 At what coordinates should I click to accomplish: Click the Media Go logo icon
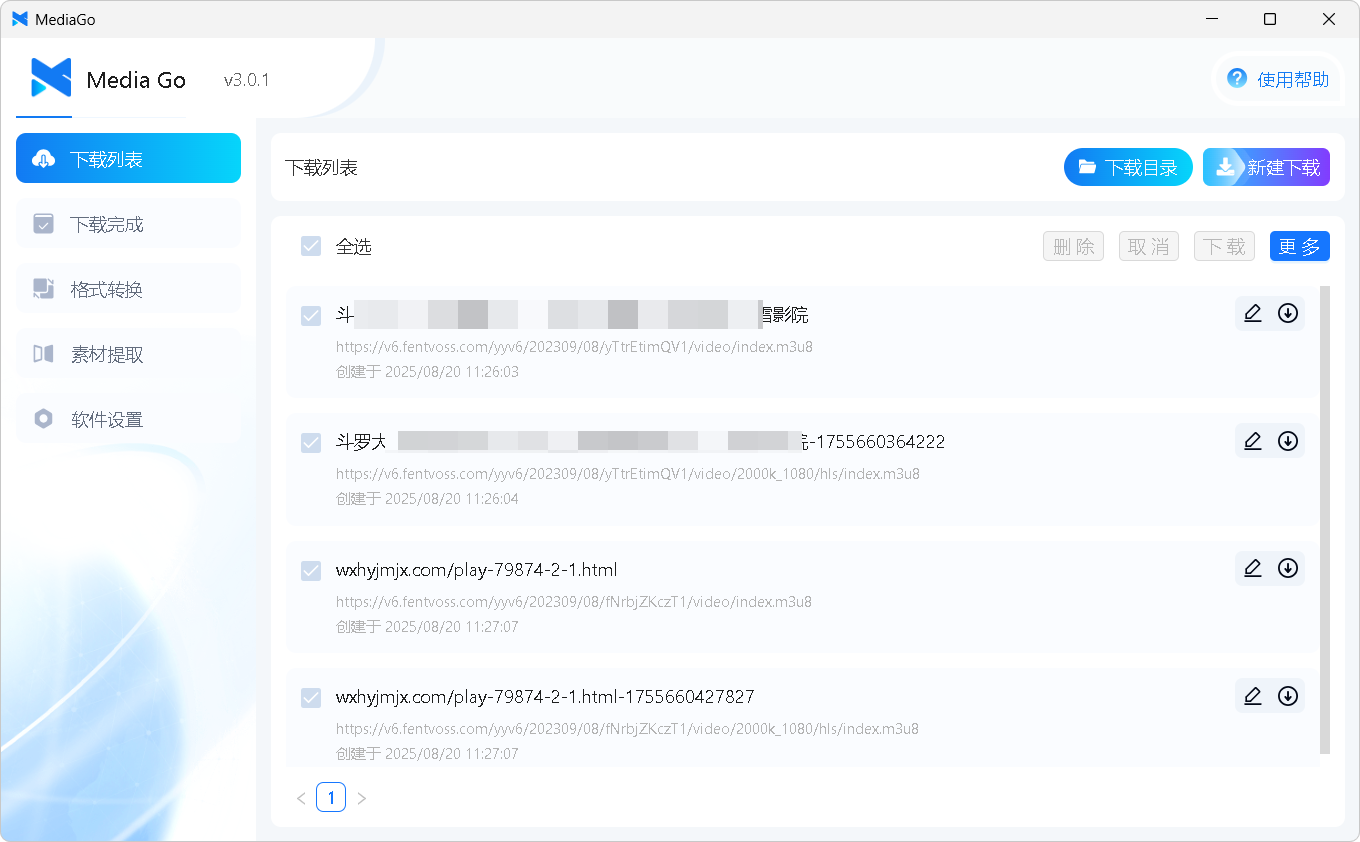pos(51,78)
